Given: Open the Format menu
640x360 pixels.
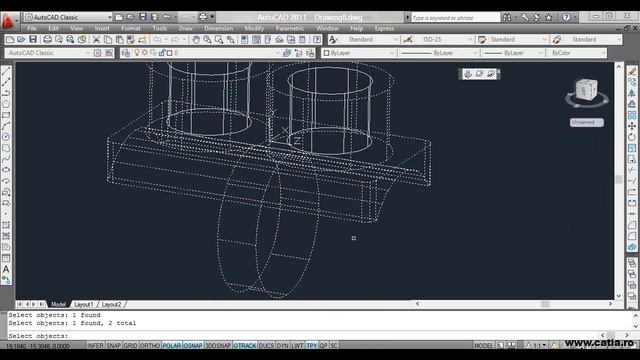Looking at the screenshot, I should 131,29.
